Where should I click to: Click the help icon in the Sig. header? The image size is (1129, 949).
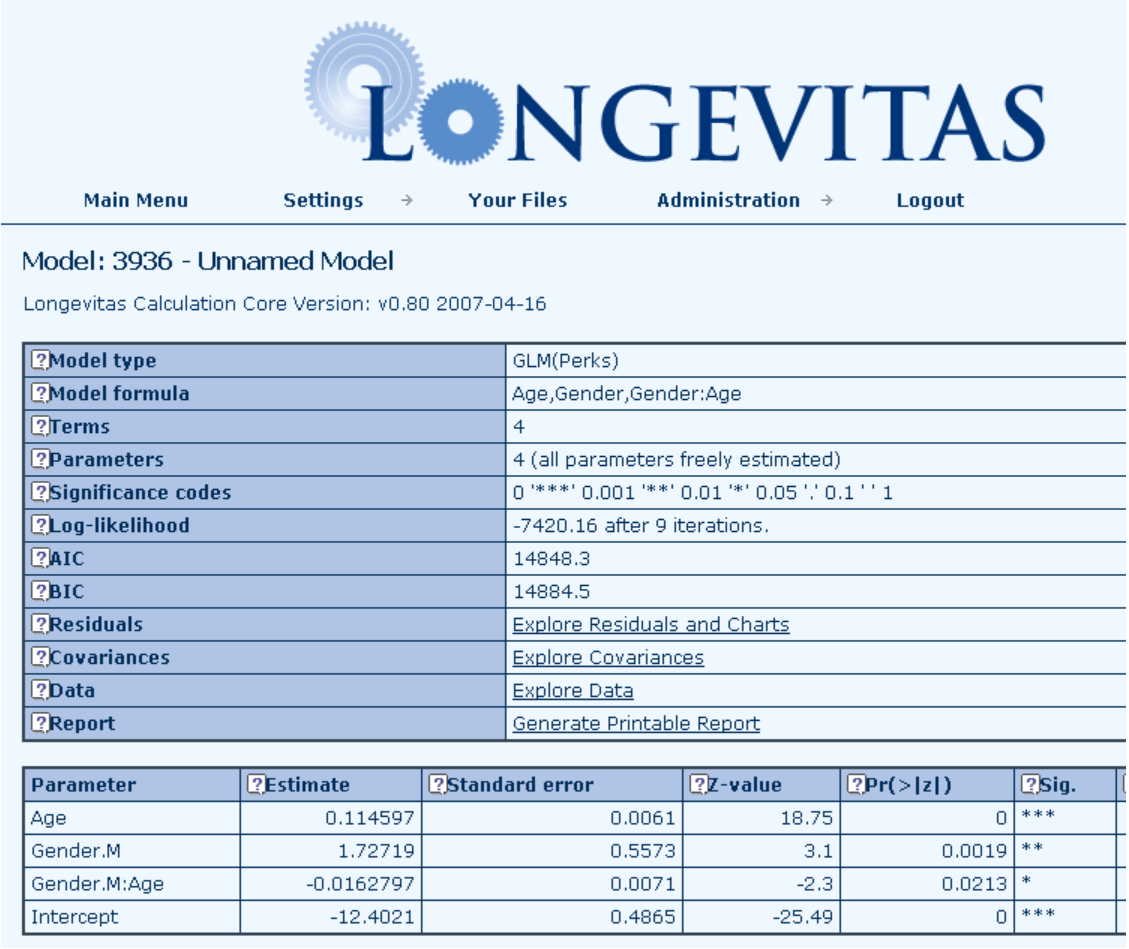pos(1030,784)
